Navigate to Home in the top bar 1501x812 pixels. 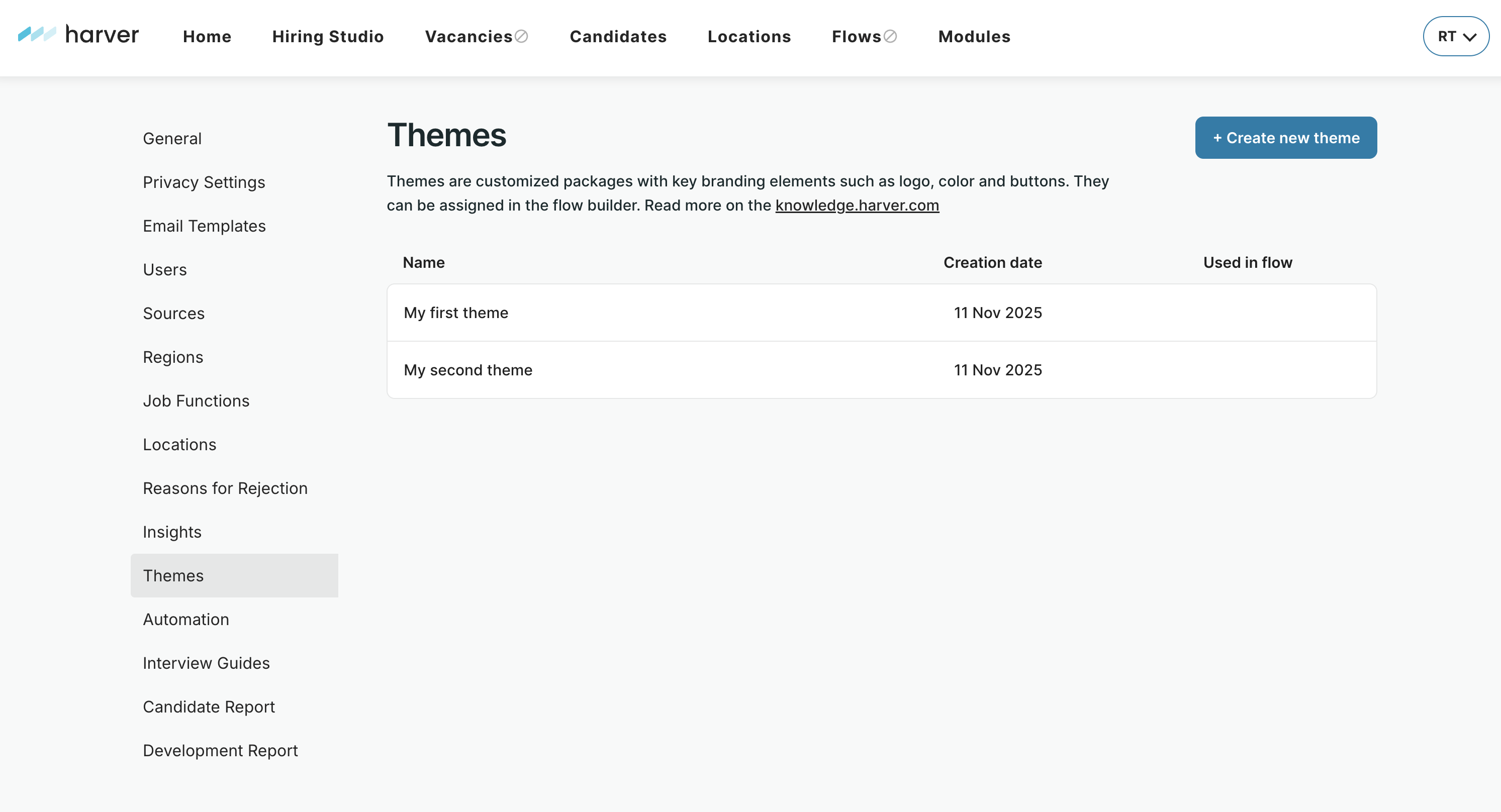tap(207, 37)
